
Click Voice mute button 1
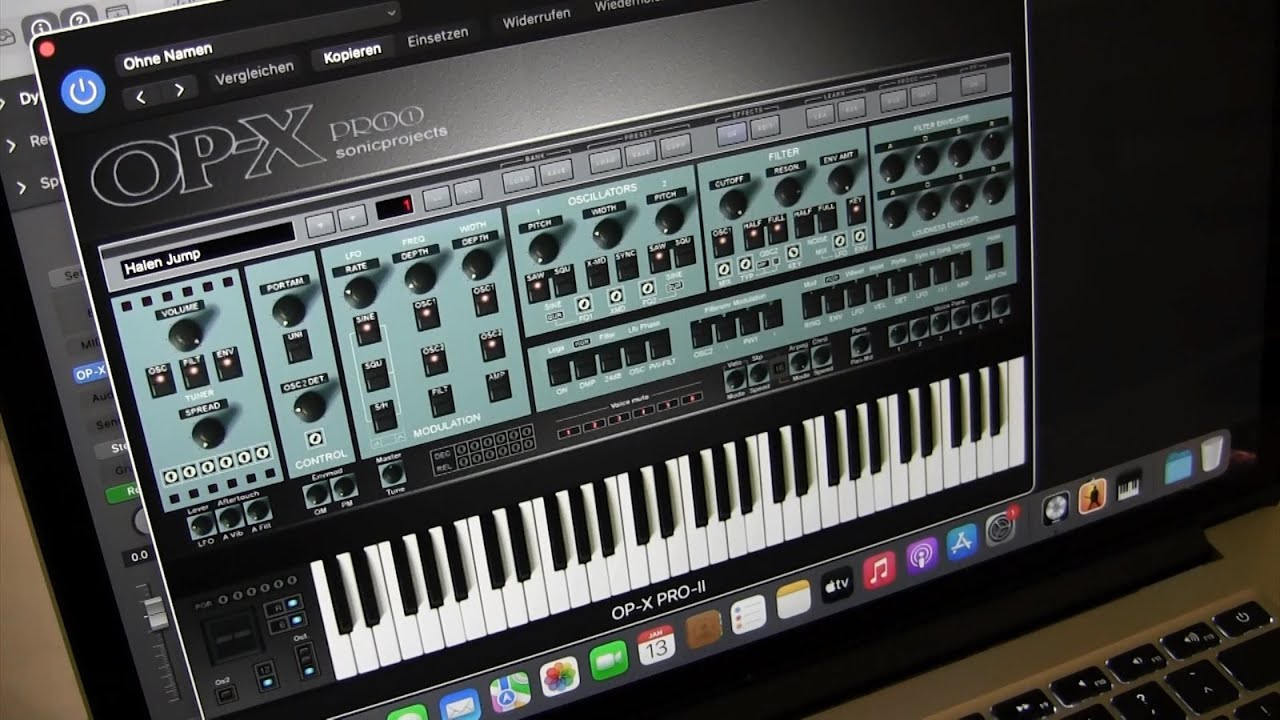click(x=569, y=430)
